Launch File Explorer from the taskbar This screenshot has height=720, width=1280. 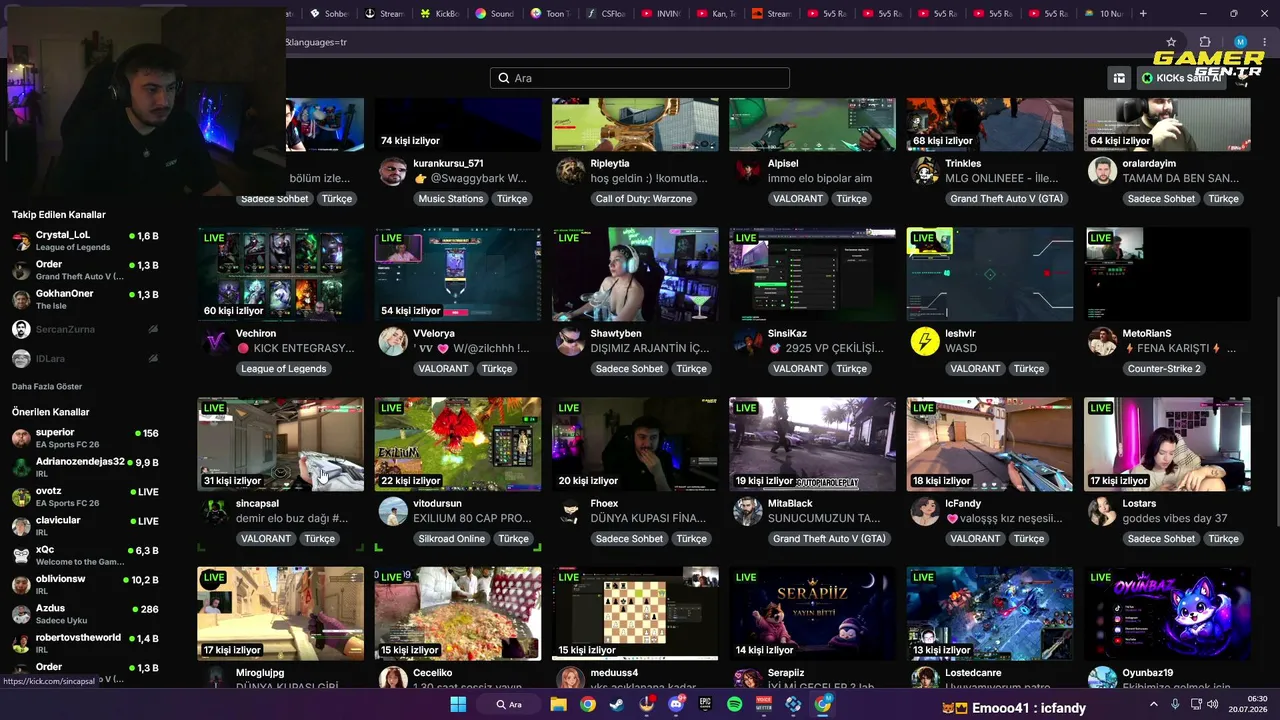559,704
